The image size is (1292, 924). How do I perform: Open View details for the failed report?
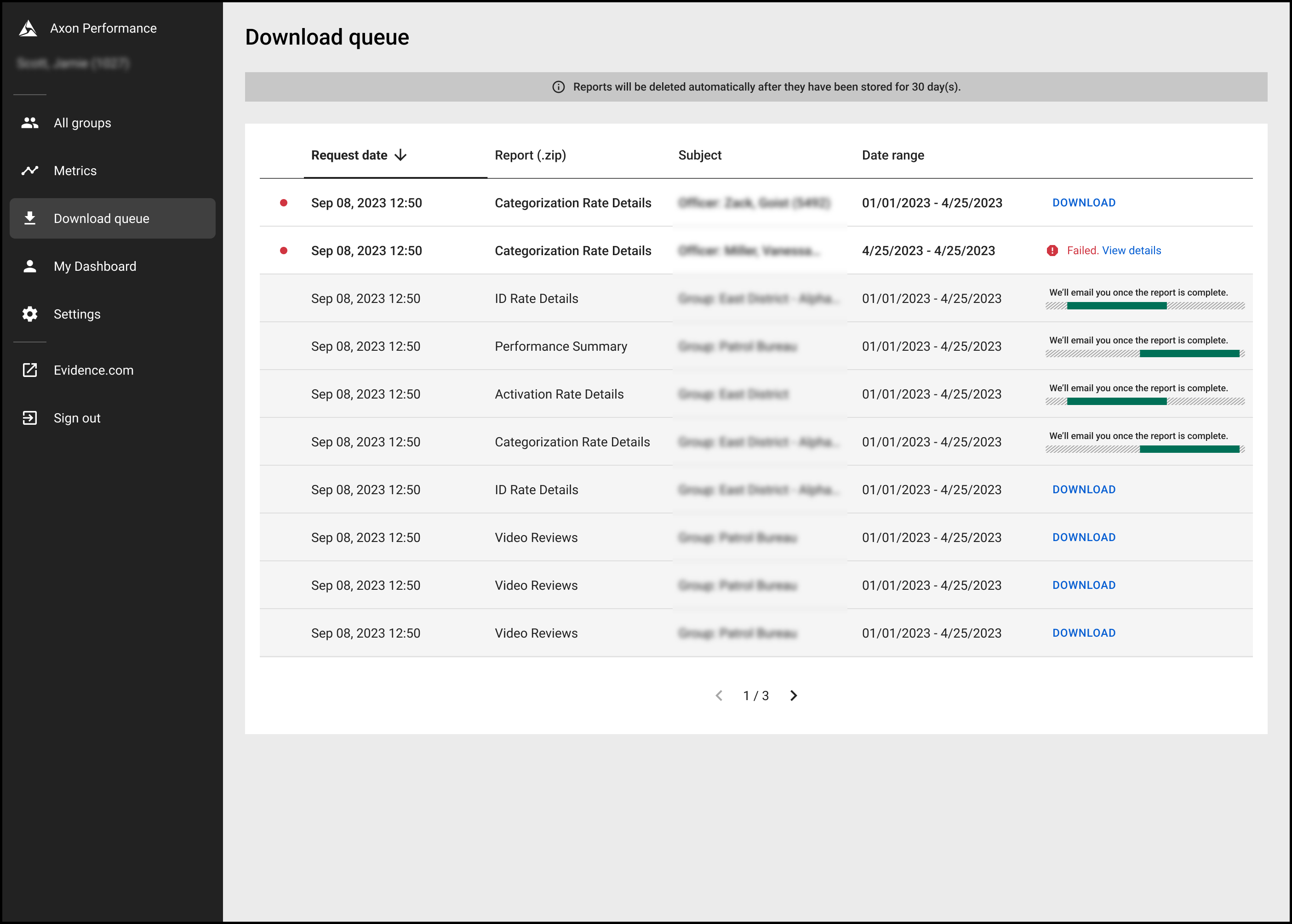[1131, 251]
